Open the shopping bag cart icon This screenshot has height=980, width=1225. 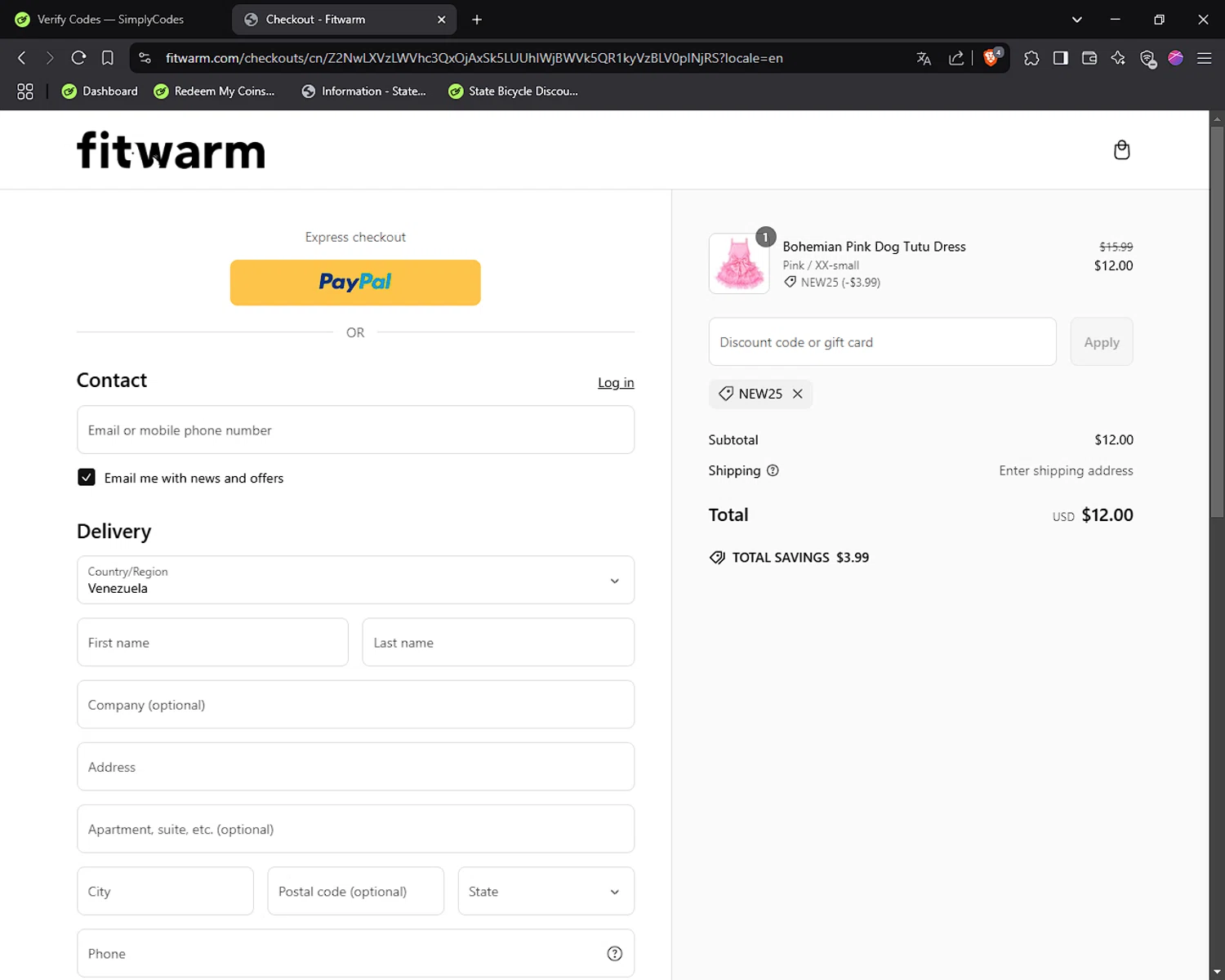(1121, 150)
